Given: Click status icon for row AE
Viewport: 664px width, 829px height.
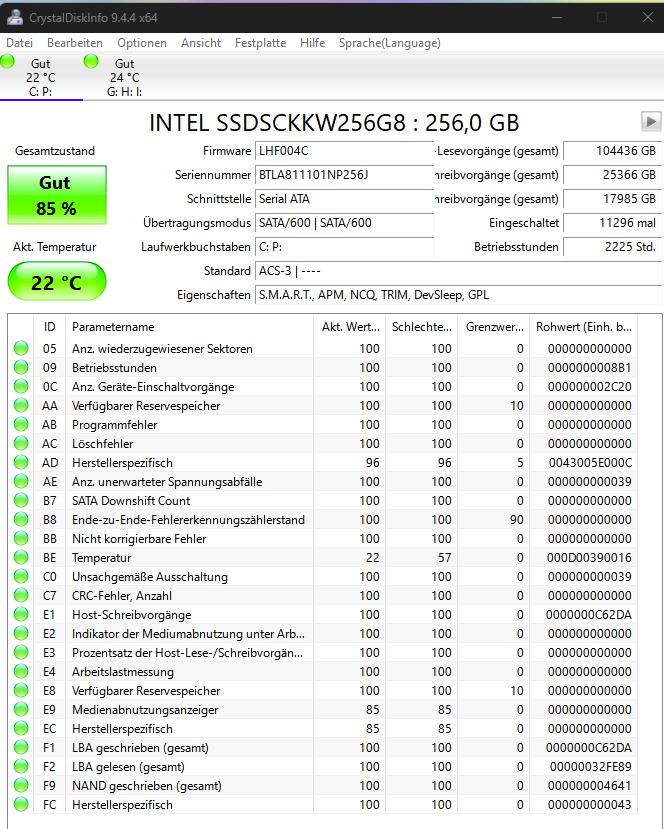Looking at the screenshot, I should [21, 482].
